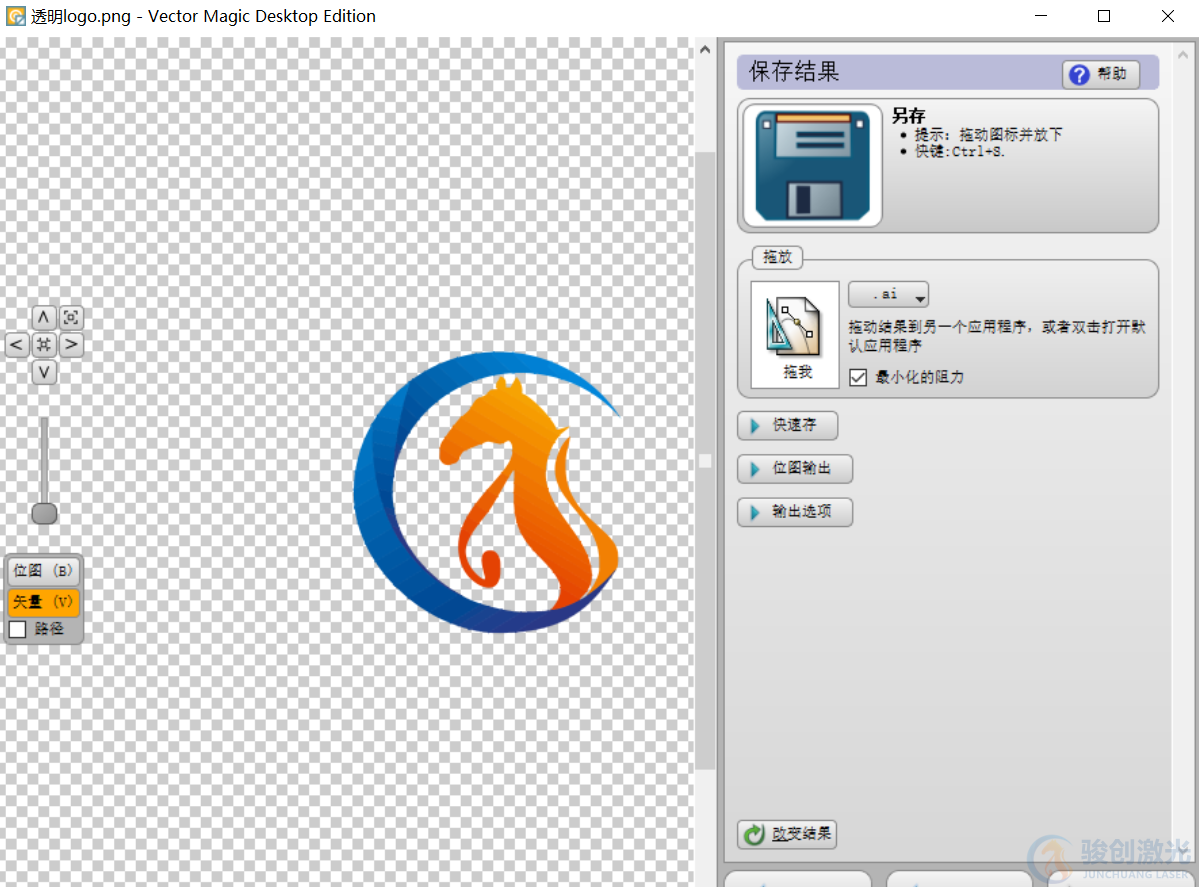This screenshot has width=1199, height=887.
Task: Pan the preview left with the < arrow
Action: [x=17, y=345]
